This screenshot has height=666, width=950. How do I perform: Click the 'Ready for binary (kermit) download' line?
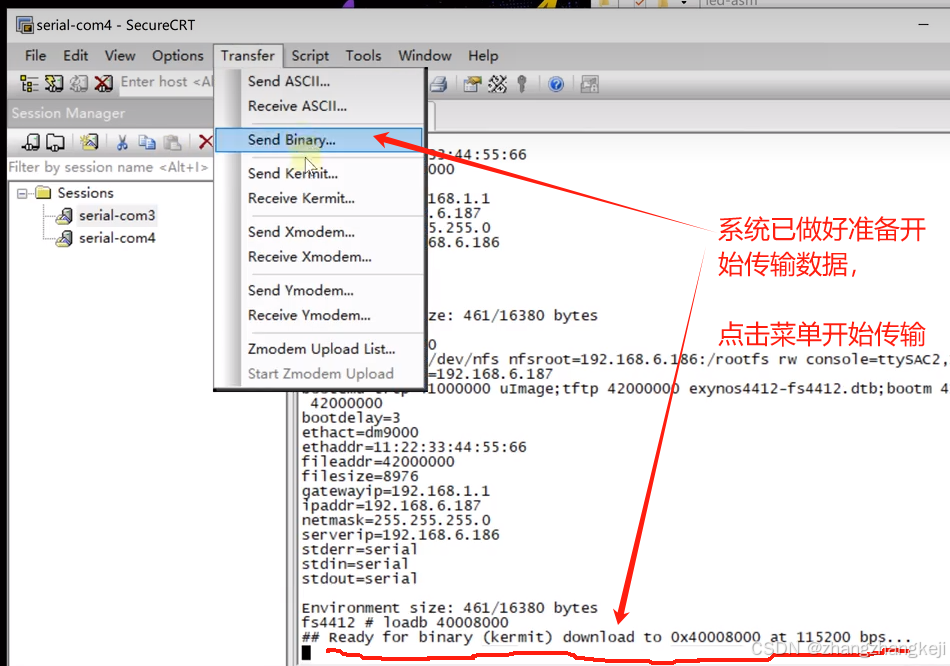click(606, 637)
